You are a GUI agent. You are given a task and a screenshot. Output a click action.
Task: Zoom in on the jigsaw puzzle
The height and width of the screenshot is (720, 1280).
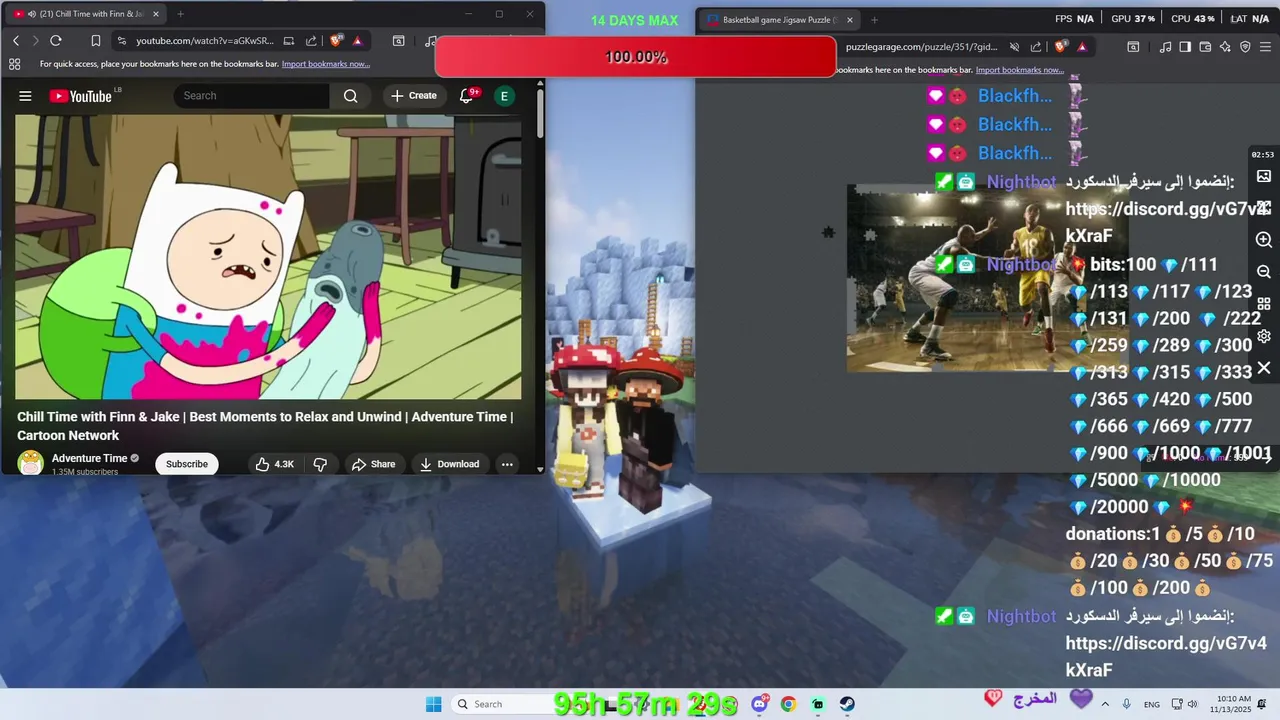[x=1264, y=240]
